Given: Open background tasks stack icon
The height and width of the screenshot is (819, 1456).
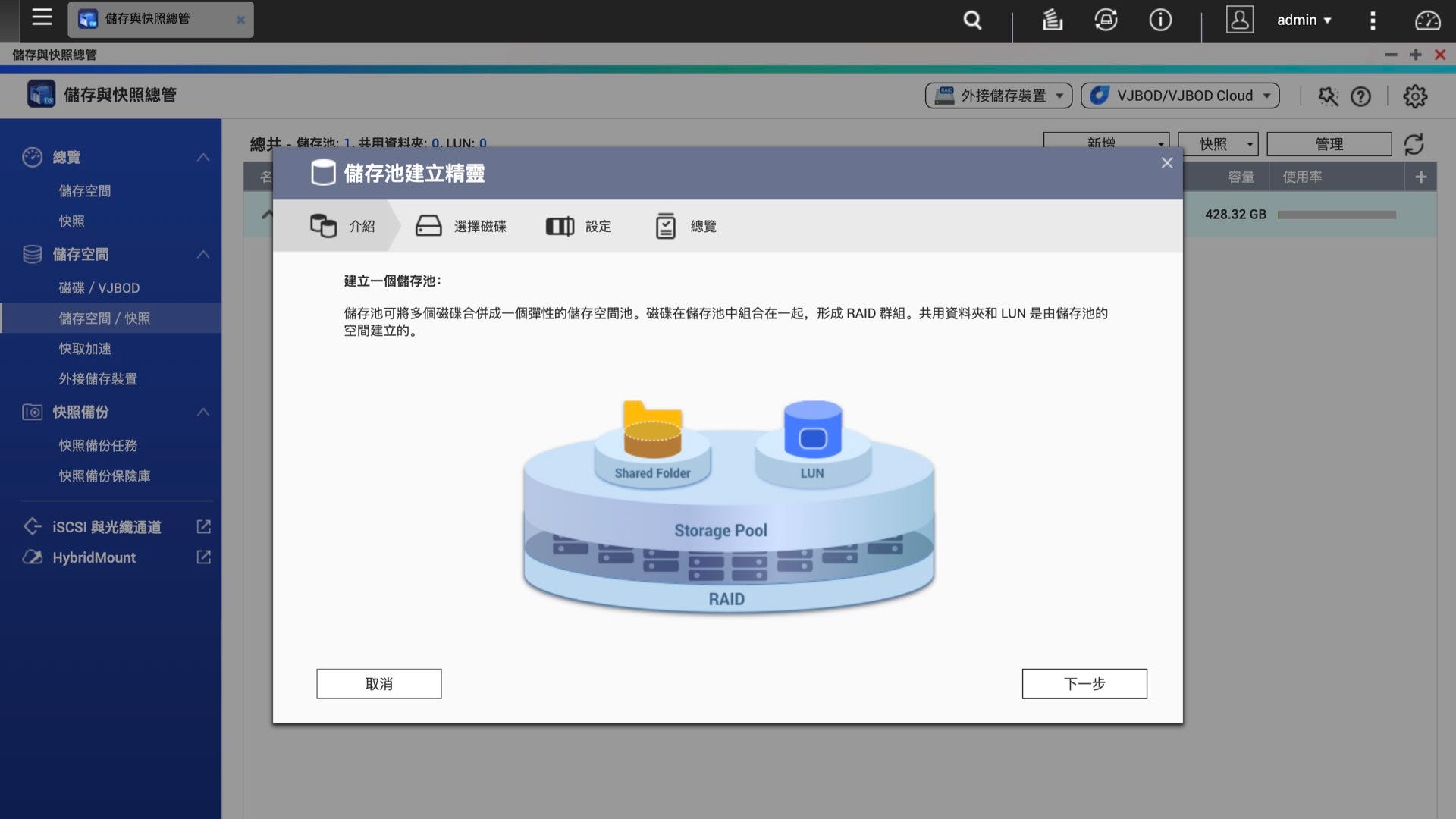Looking at the screenshot, I should (1052, 20).
